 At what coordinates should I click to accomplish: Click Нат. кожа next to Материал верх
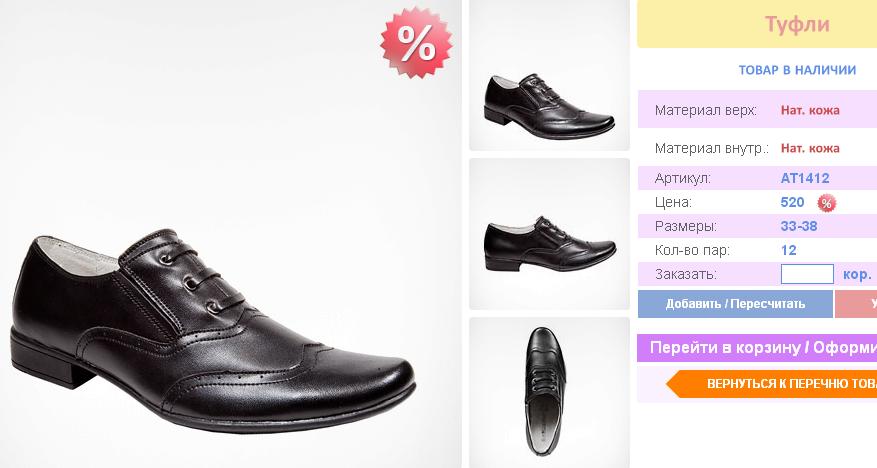tap(810, 110)
